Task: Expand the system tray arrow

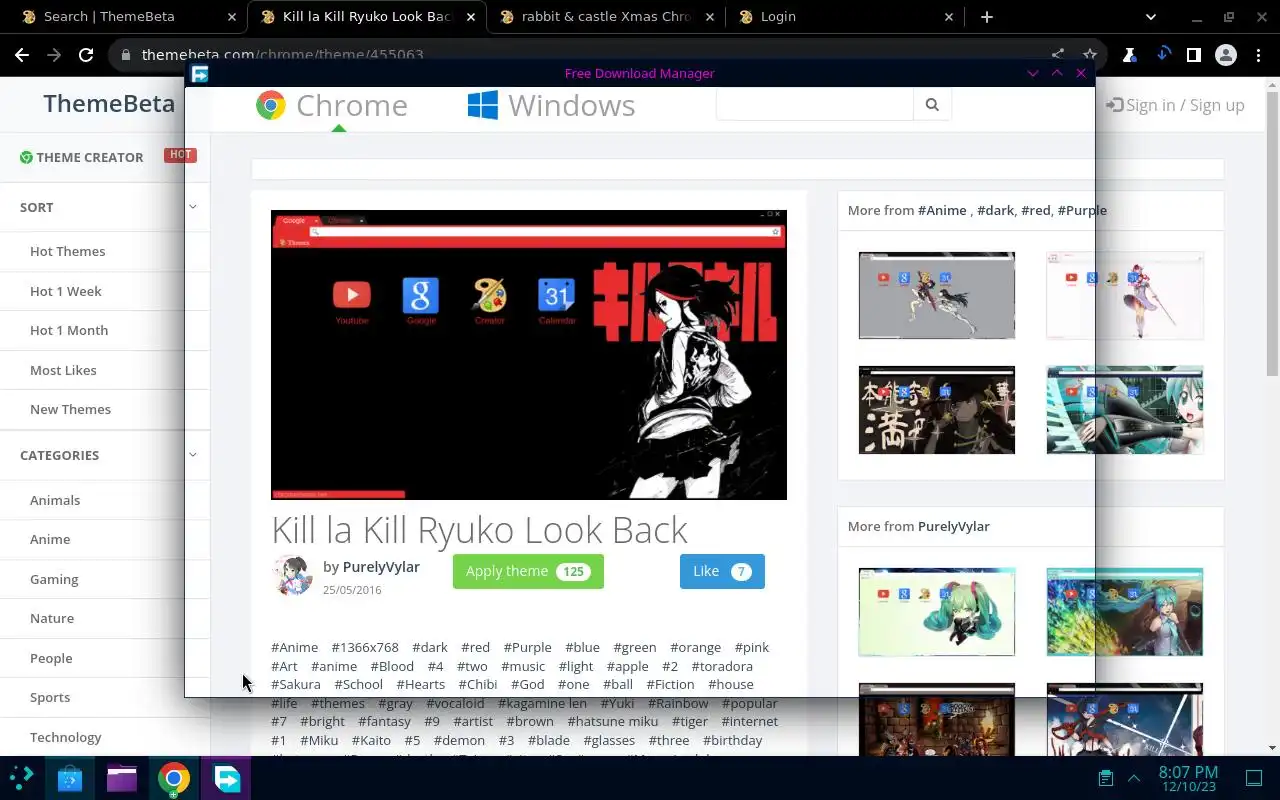Action: click(x=1134, y=778)
